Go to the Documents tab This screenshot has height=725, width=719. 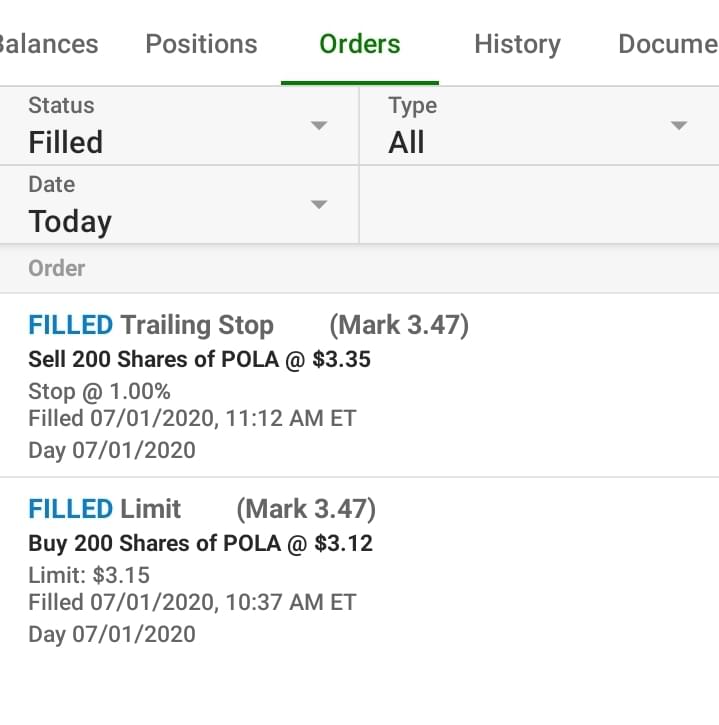[x=667, y=44]
